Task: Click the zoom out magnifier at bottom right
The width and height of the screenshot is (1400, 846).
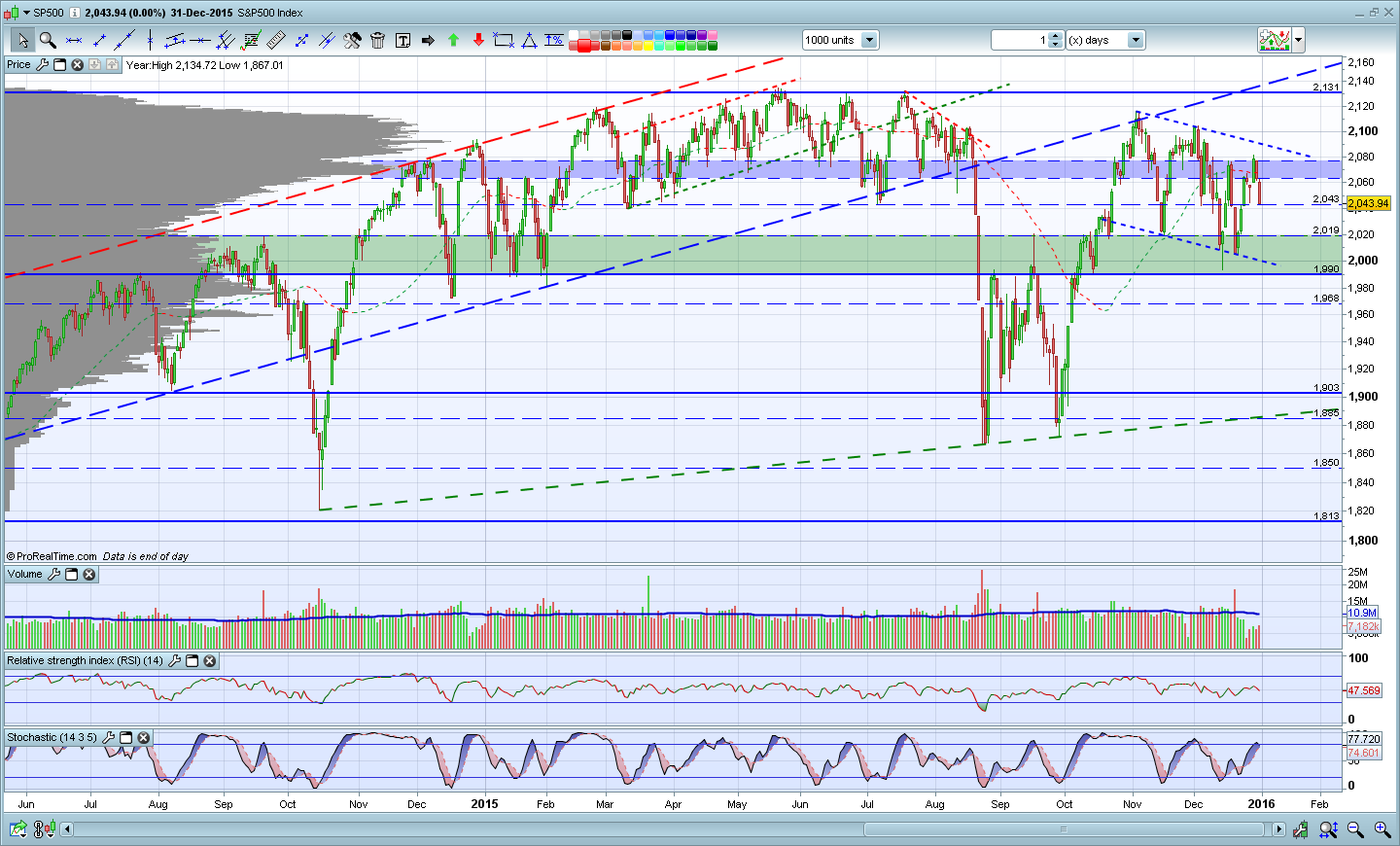Action: (x=1355, y=829)
